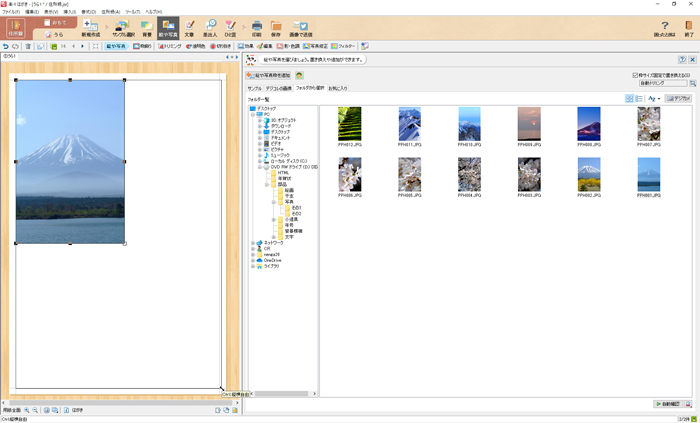The height and width of the screenshot is (423, 700).
Task: Click the 困ったときは help icon
Action: click(x=665, y=28)
